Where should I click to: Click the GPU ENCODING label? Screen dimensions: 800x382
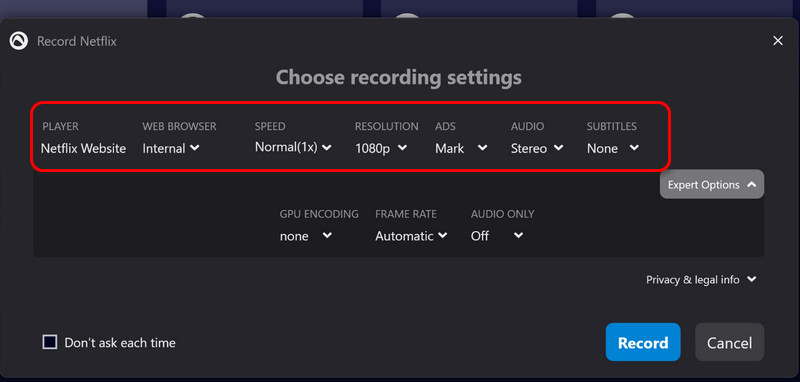(319, 214)
